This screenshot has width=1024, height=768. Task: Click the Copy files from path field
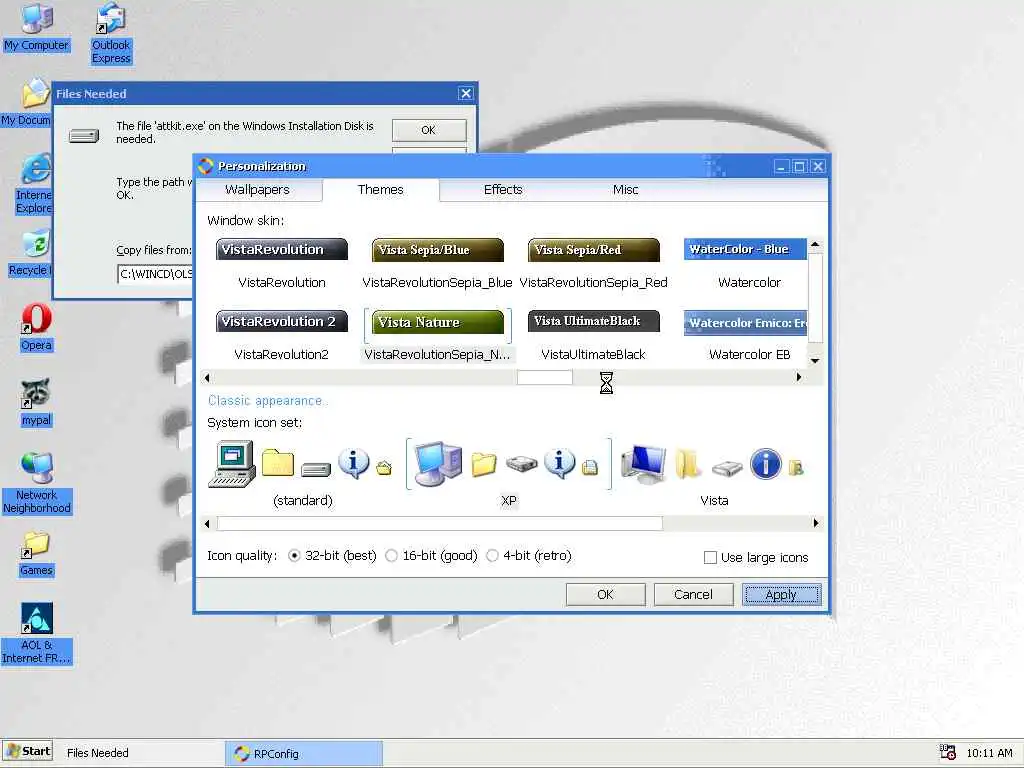(x=155, y=274)
